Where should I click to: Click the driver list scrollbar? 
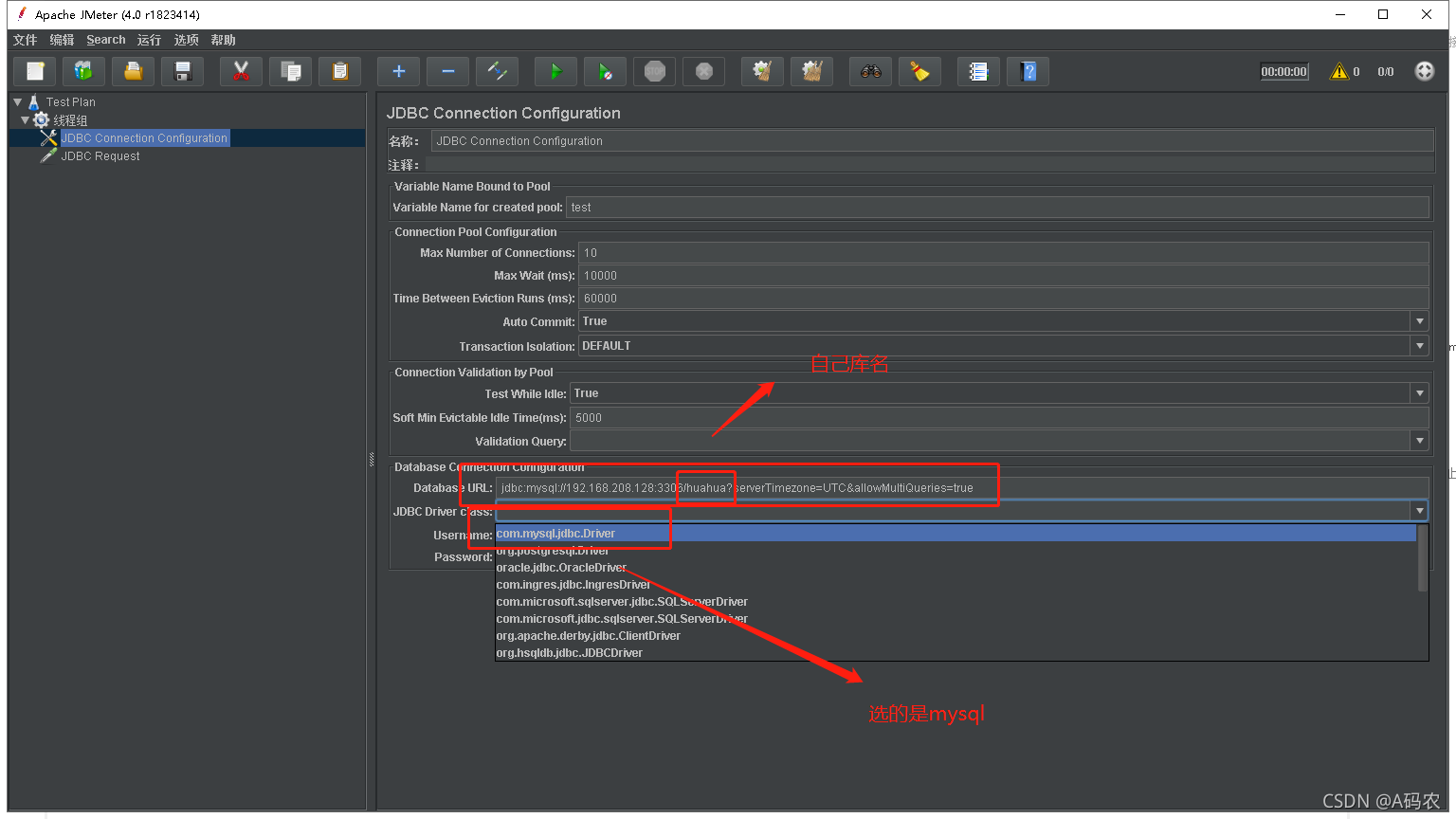(x=1422, y=559)
